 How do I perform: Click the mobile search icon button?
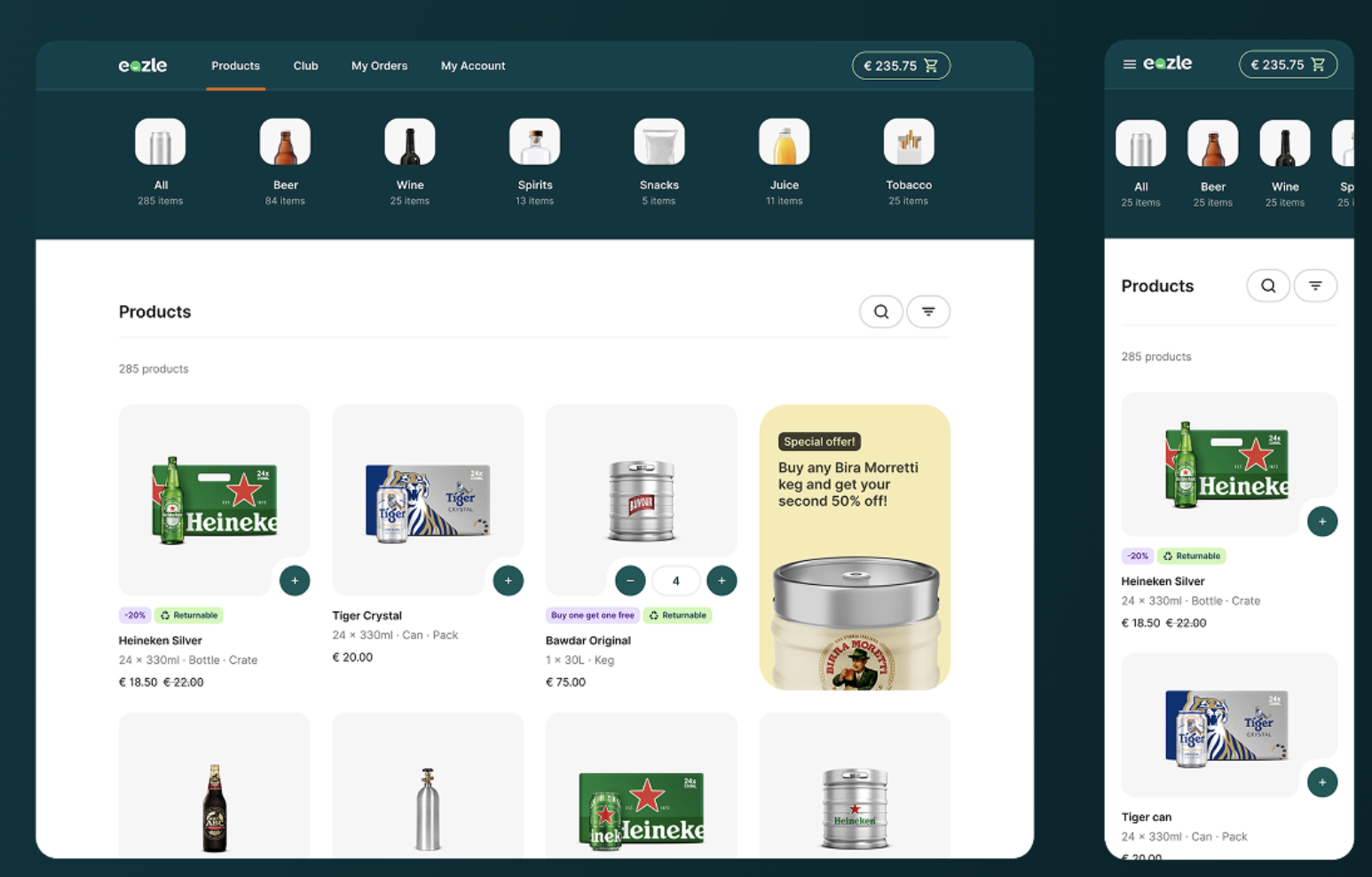click(x=1268, y=286)
